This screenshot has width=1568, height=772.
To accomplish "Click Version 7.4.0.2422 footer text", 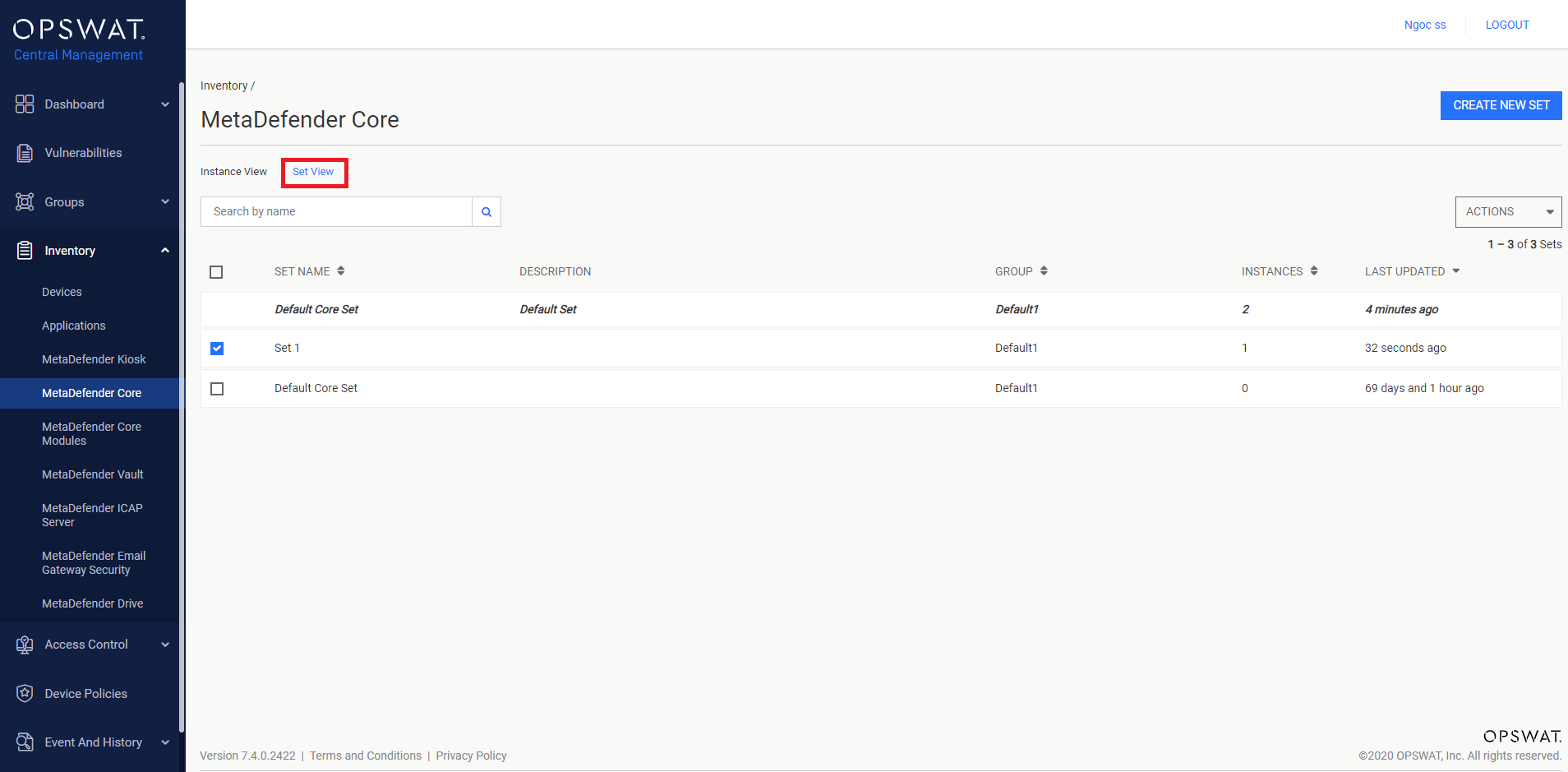I will (x=247, y=756).
